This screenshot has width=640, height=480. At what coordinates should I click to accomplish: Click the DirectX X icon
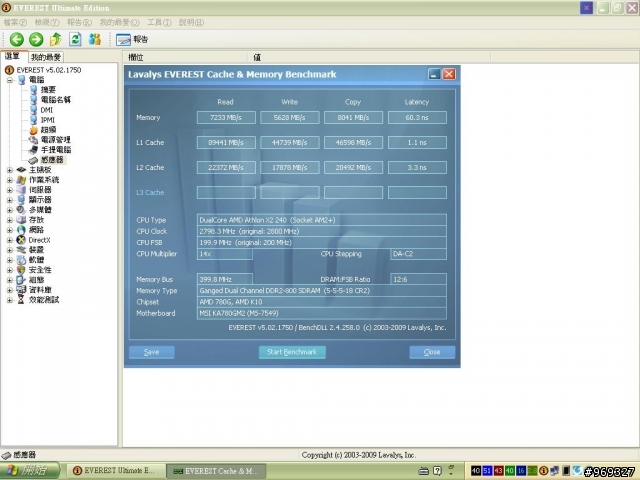tap(21, 240)
